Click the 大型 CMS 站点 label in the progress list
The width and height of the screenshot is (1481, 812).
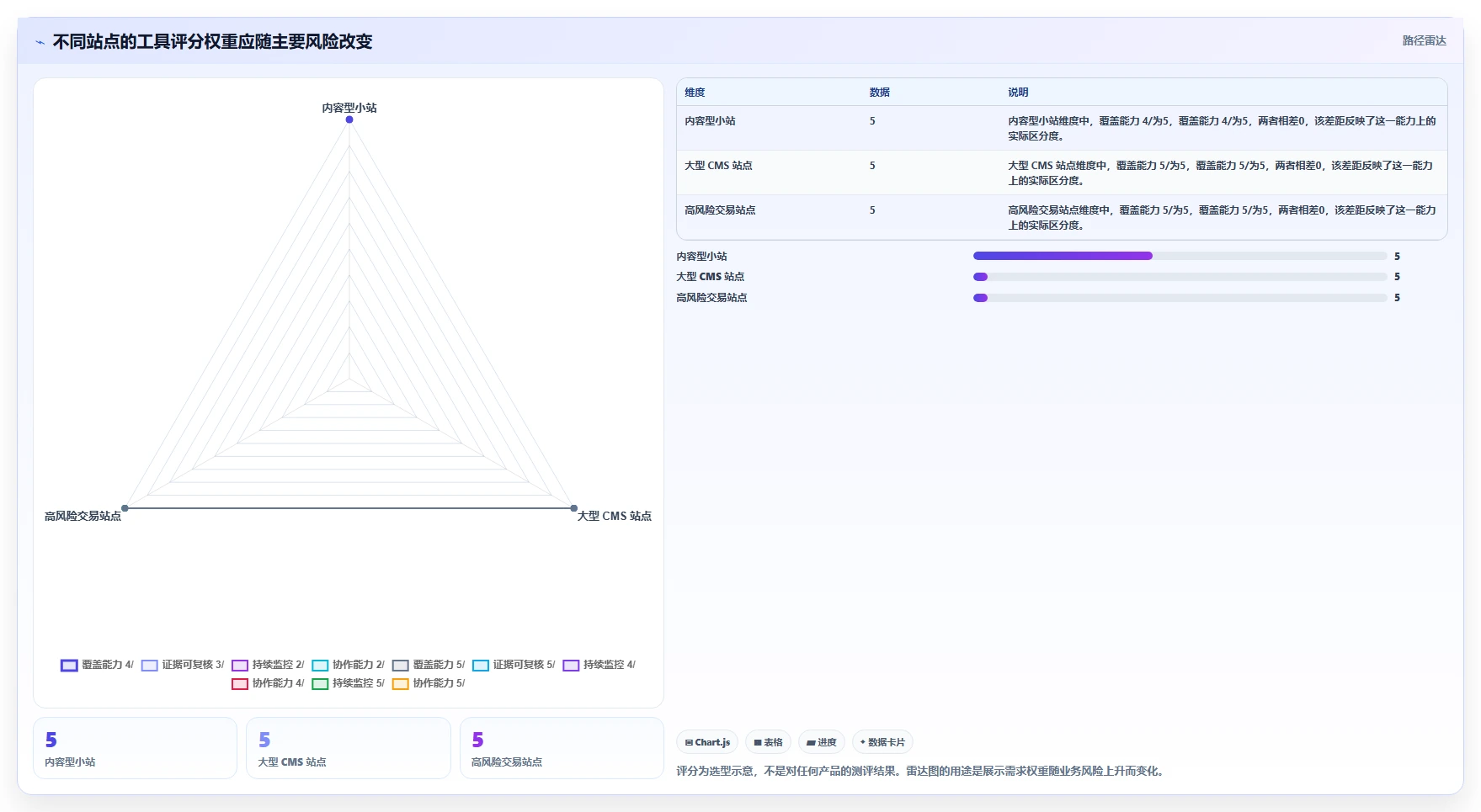pyautogui.click(x=710, y=277)
